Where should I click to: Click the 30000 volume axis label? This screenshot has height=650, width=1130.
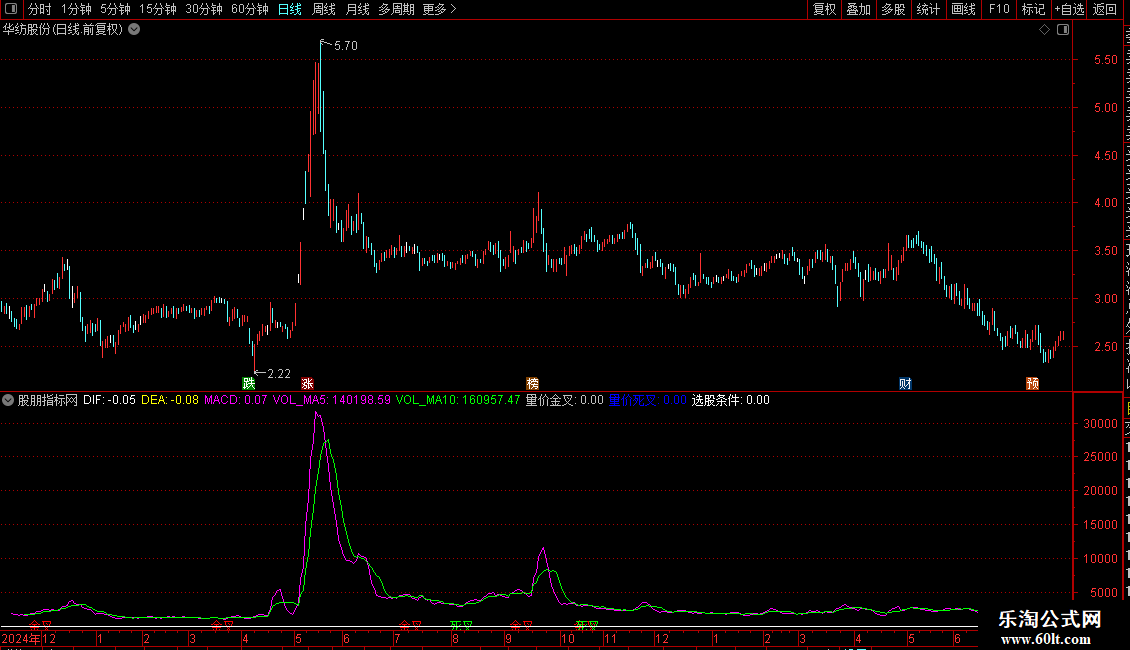(x=1100, y=424)
